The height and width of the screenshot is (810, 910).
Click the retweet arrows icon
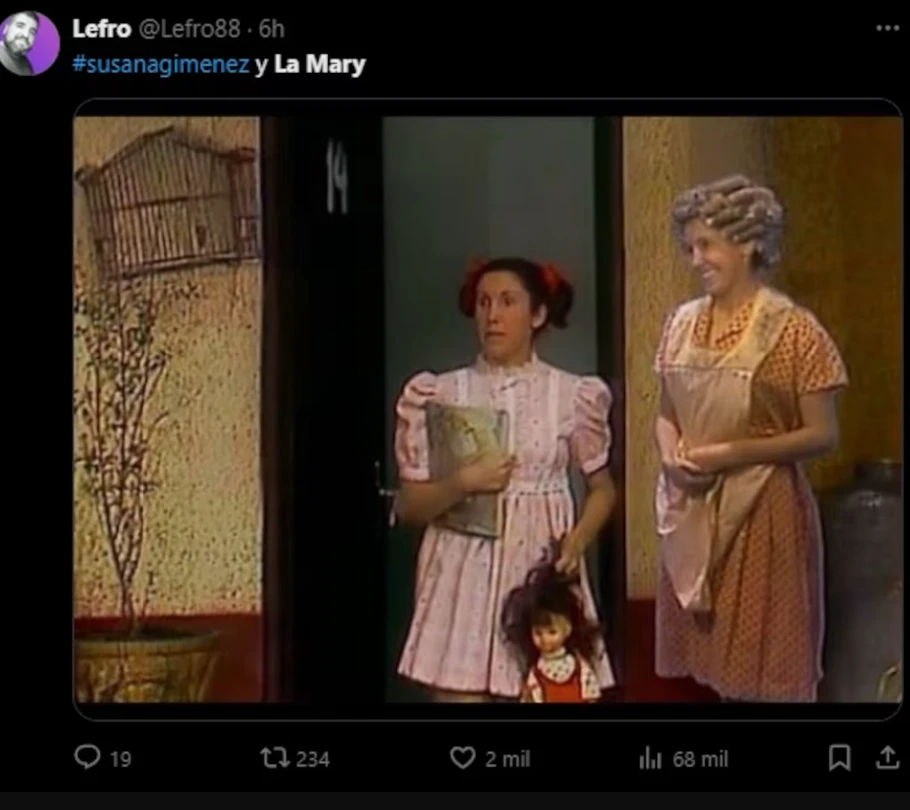[x=275, y=758]
